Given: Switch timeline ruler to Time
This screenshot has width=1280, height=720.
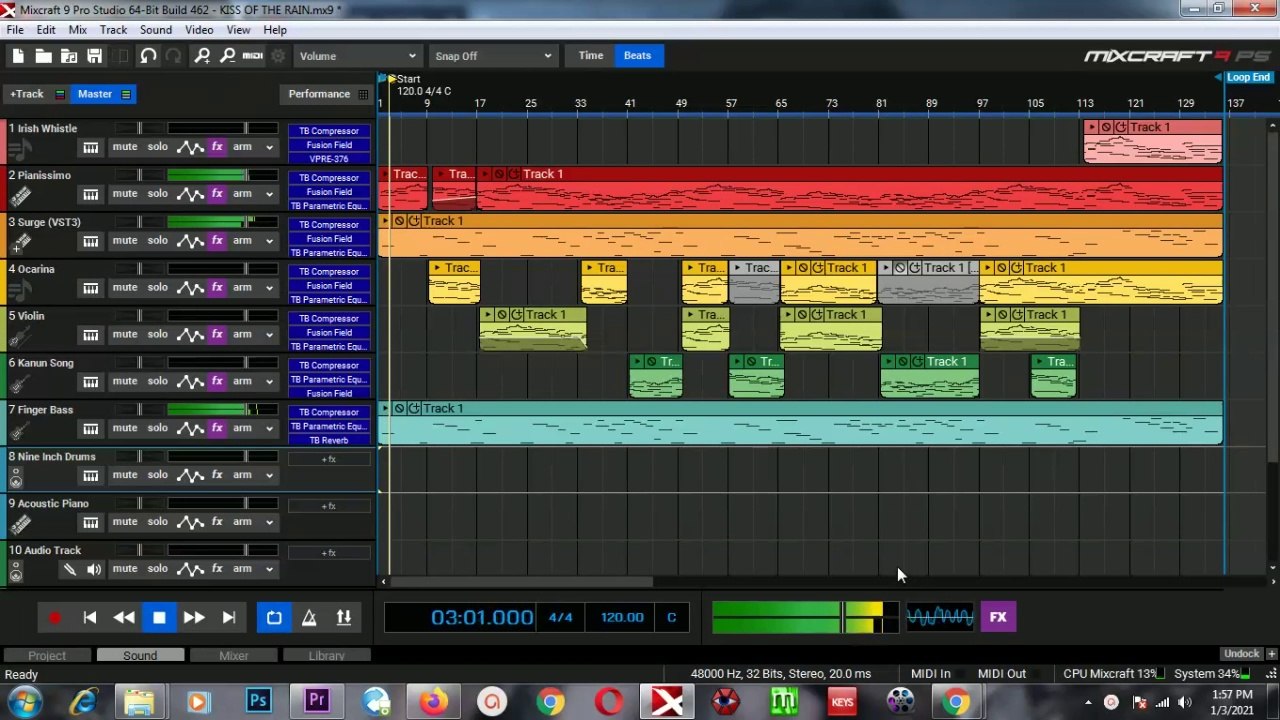Looking at the screenshot, I should pyautogui.click(x=591, y=56).
